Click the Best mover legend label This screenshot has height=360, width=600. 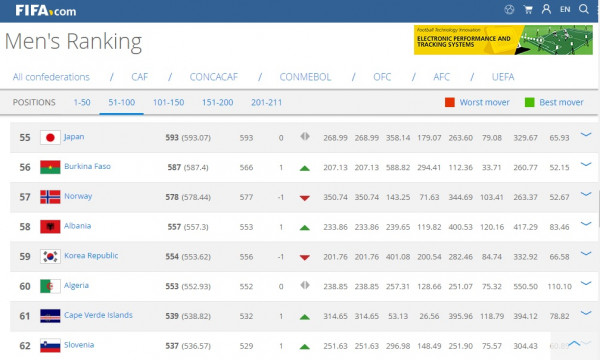(x=561, y=103)
